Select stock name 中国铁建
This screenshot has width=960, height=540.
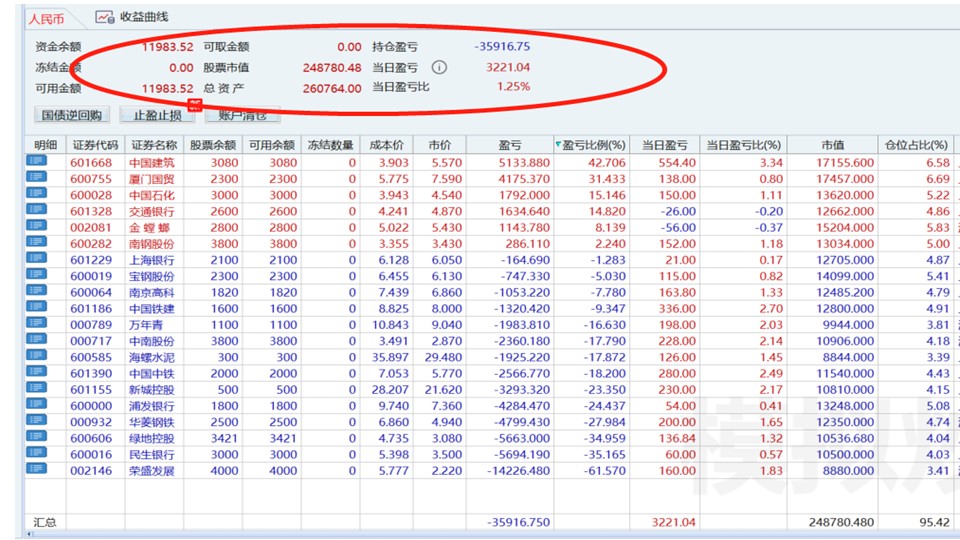pyautogui.click(x=151, y=309)
